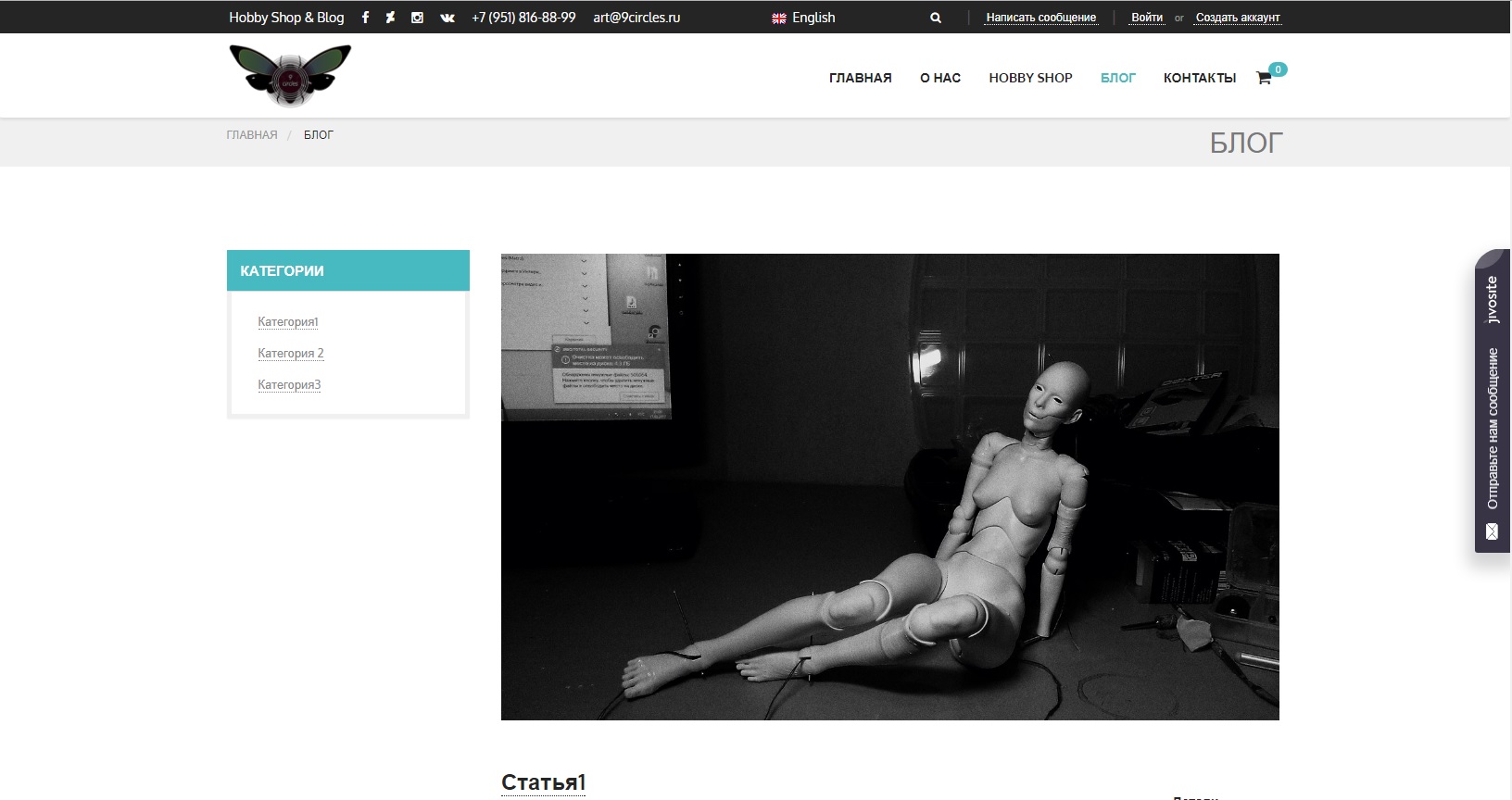Screen dimensions: 1512x800
Task: Click the envelope icon on the Jivosite widget
Action: pos(1492,531)
